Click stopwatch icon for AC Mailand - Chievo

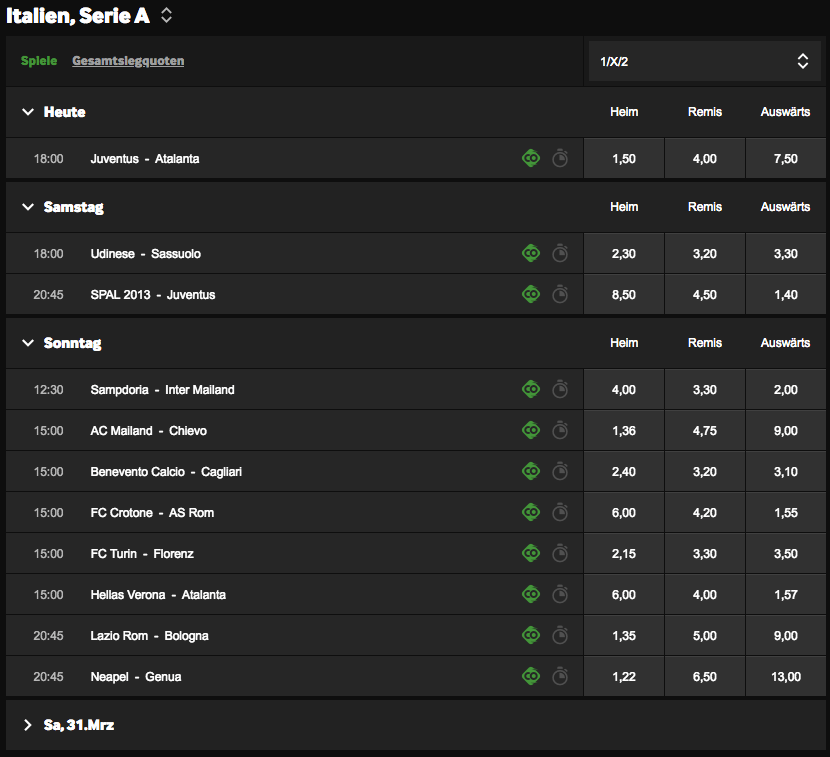click(560, 430)
